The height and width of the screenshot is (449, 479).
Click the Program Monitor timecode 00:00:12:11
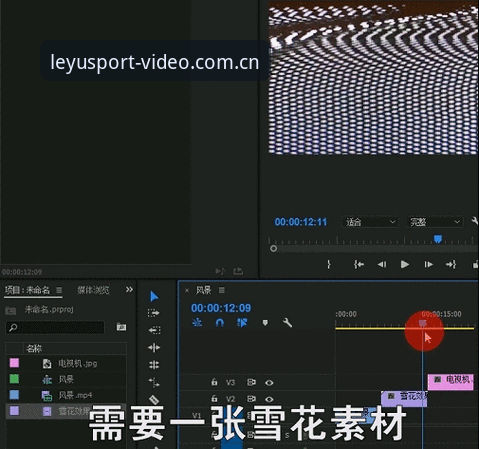pos(301,222)
